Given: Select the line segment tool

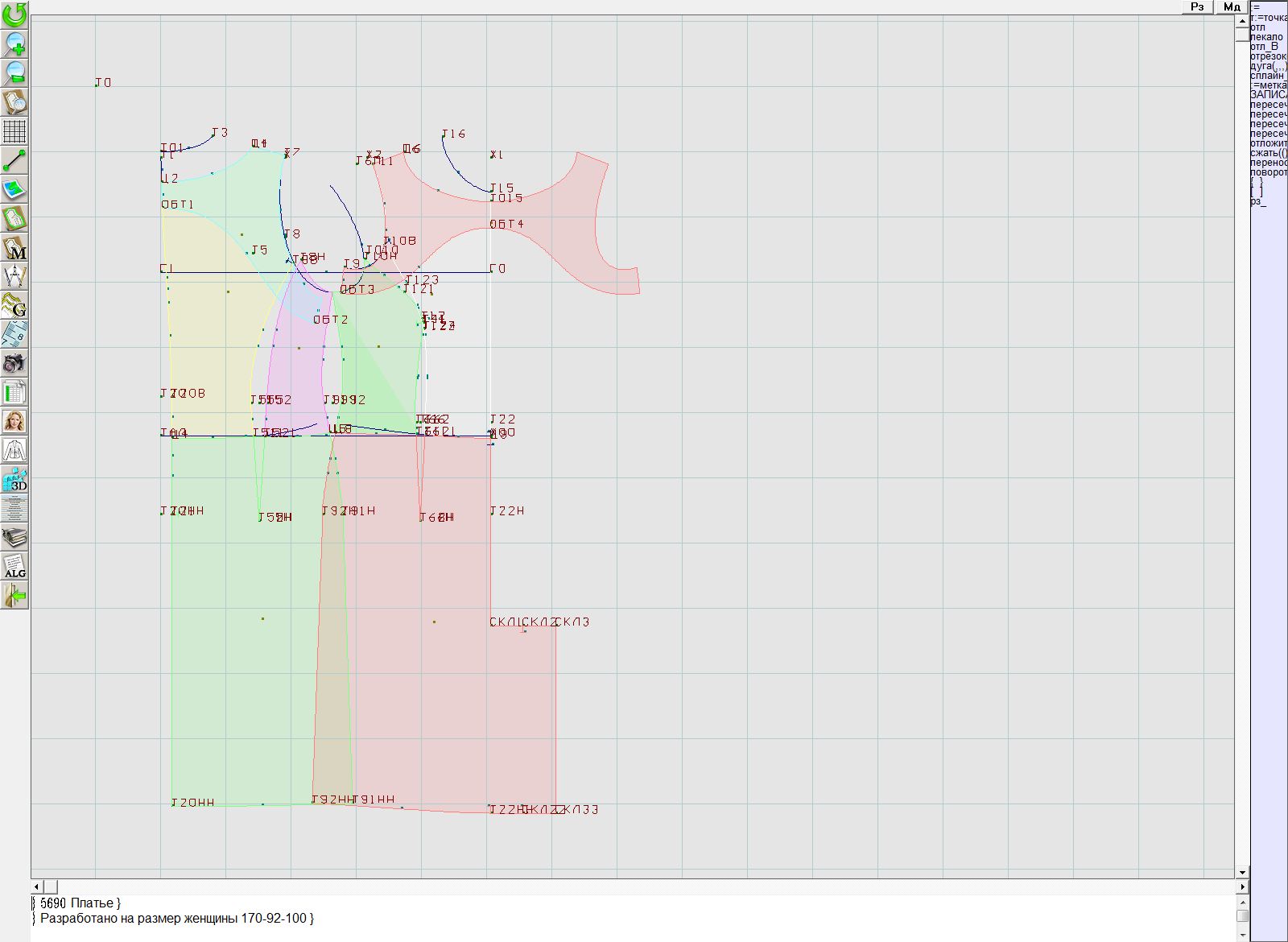Looking at the screenshot, I should pos(14,160).
